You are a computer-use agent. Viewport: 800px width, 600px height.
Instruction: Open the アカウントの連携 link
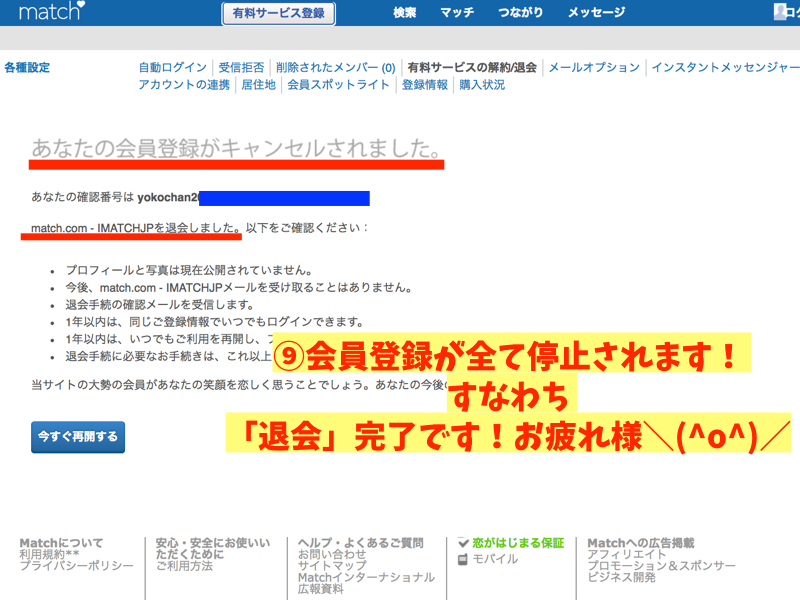pyautogui.click(x=184, y=85)
